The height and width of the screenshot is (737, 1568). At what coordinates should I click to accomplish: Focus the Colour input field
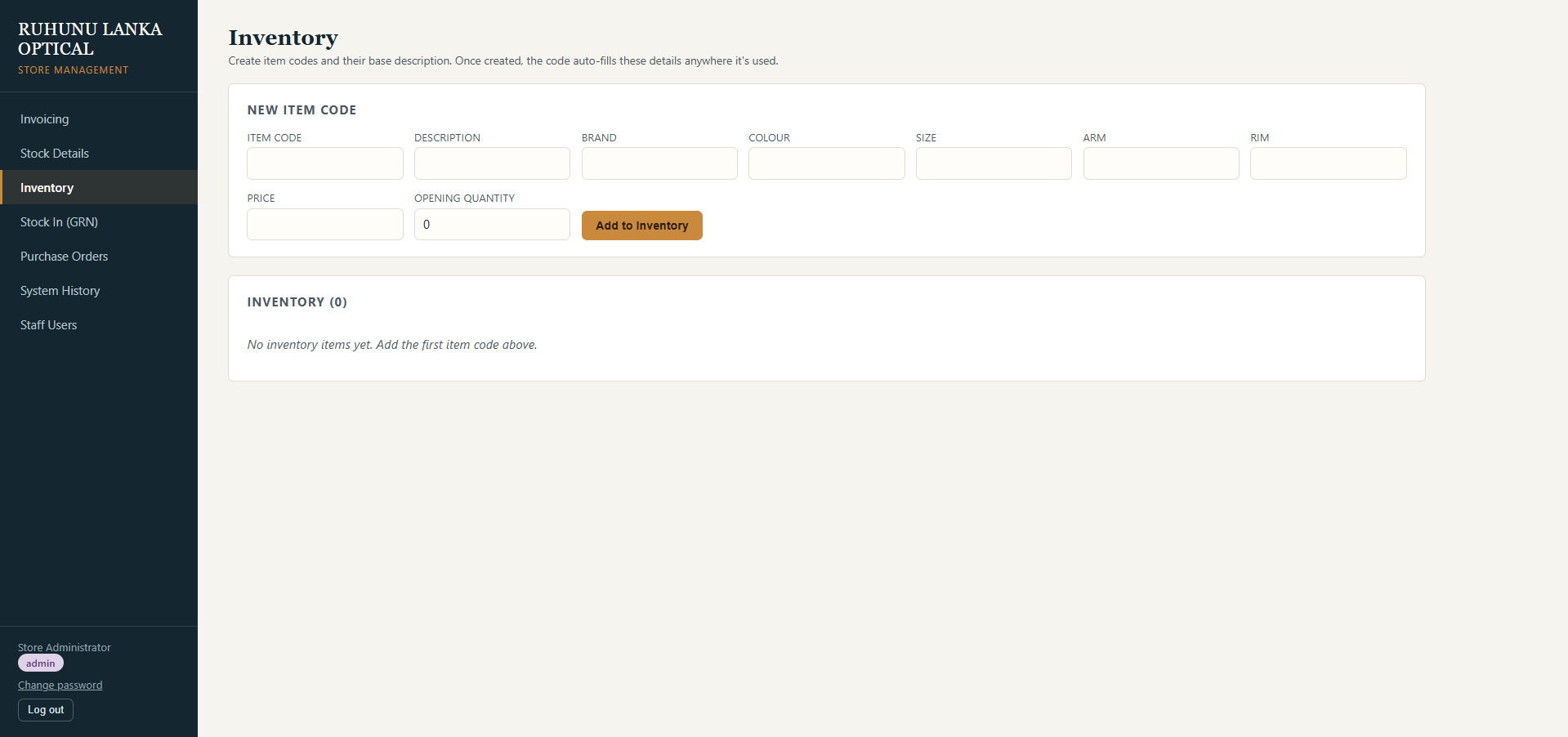coord(827,163)
